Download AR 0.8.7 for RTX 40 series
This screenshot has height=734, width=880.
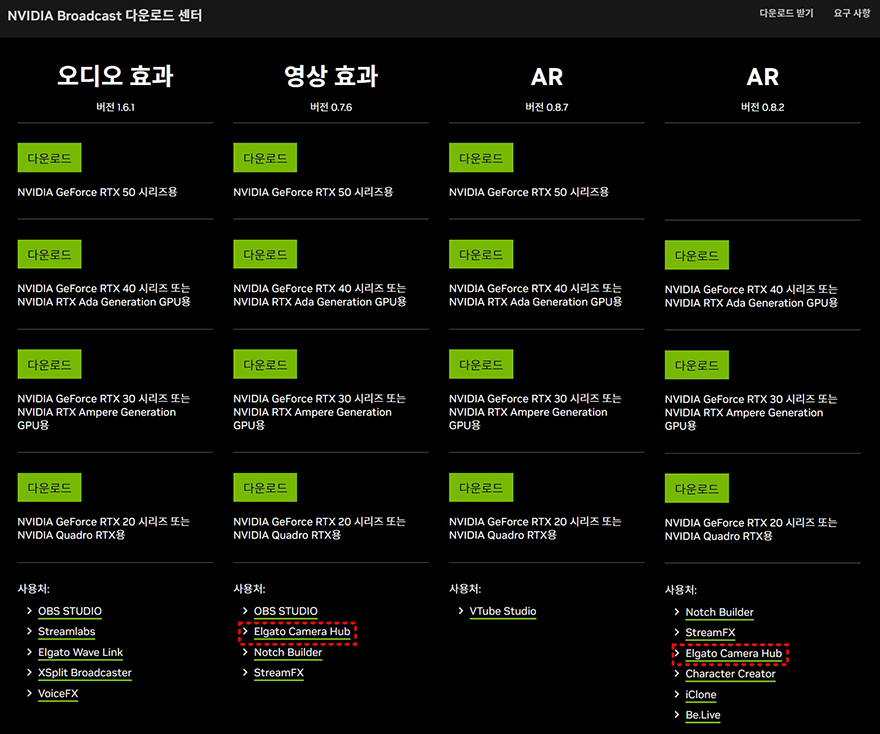[481, 254]
